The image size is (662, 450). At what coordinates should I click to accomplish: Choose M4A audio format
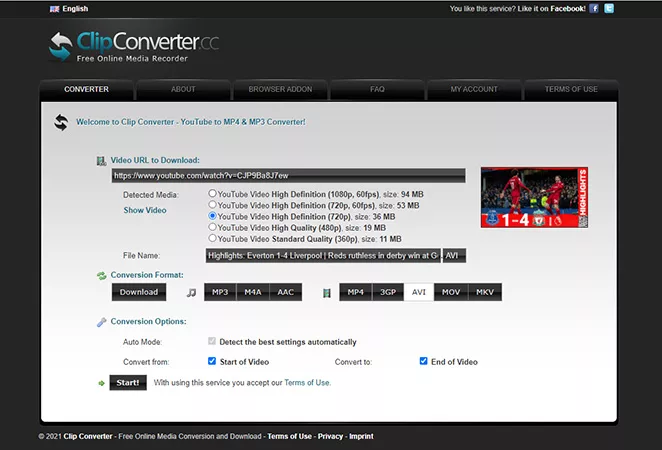253,292
